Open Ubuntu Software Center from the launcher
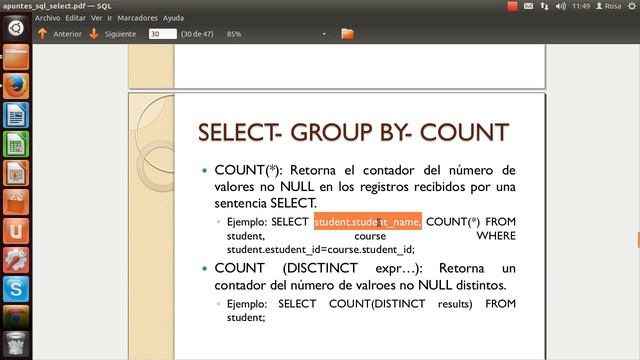Image resolution: width=640 pixels, height=360 pixels. point(16,202)
